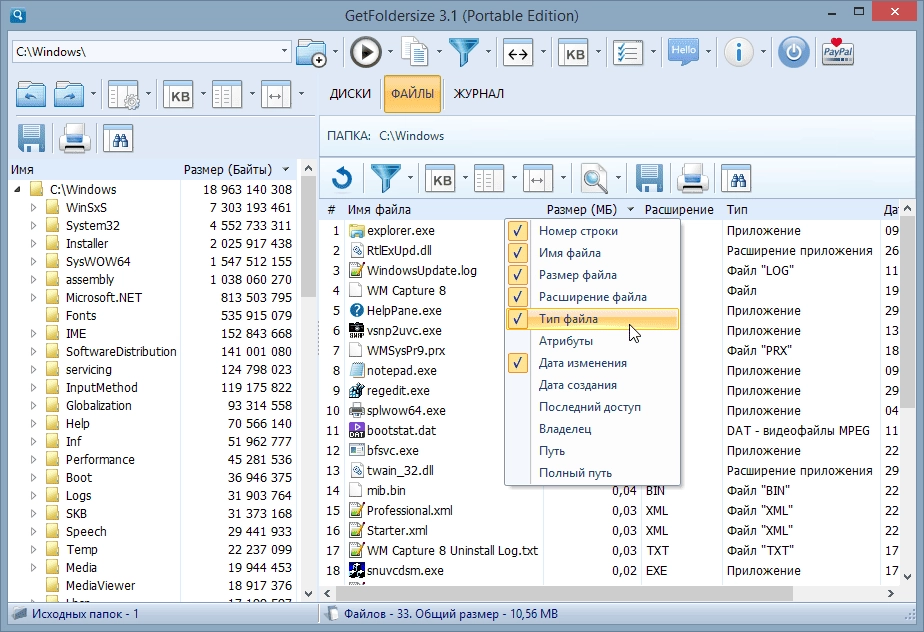Save file list with file toolbar floppy icon

tap(649, 178)
